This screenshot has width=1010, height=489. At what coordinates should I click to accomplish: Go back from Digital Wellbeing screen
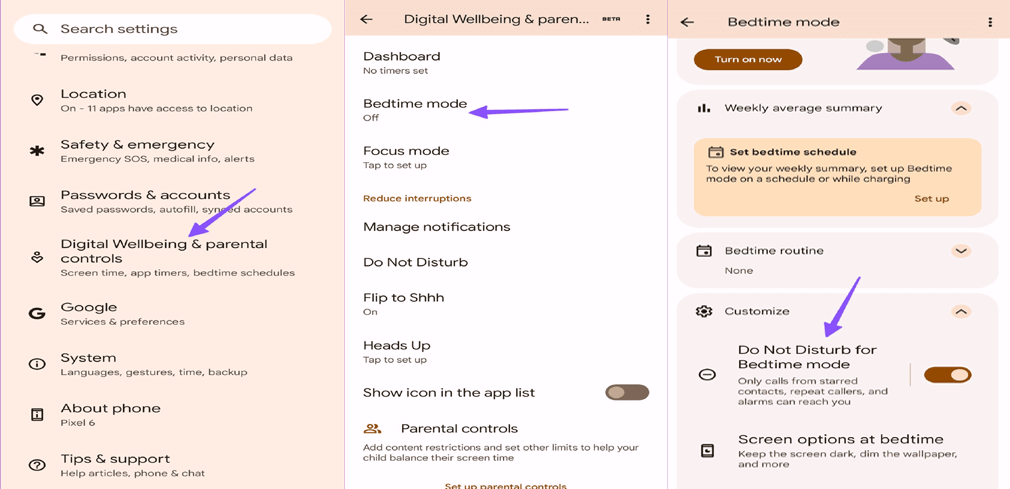[x=367, y=19]
